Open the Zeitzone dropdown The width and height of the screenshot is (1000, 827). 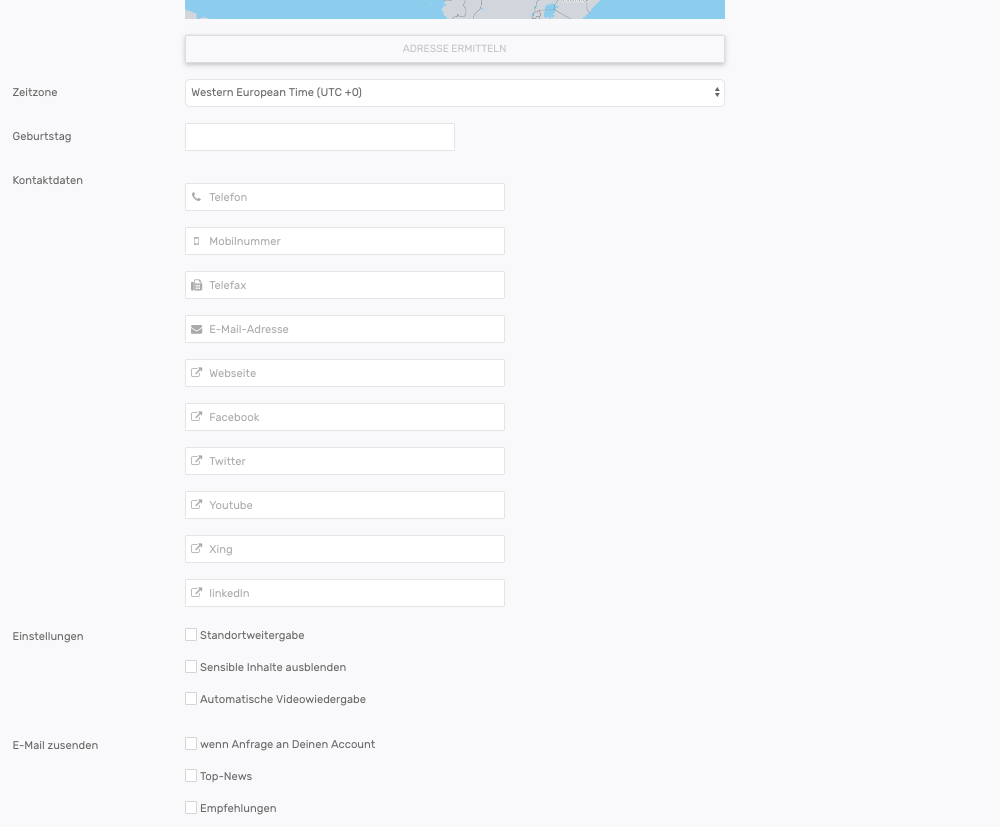tap(454, 93)
